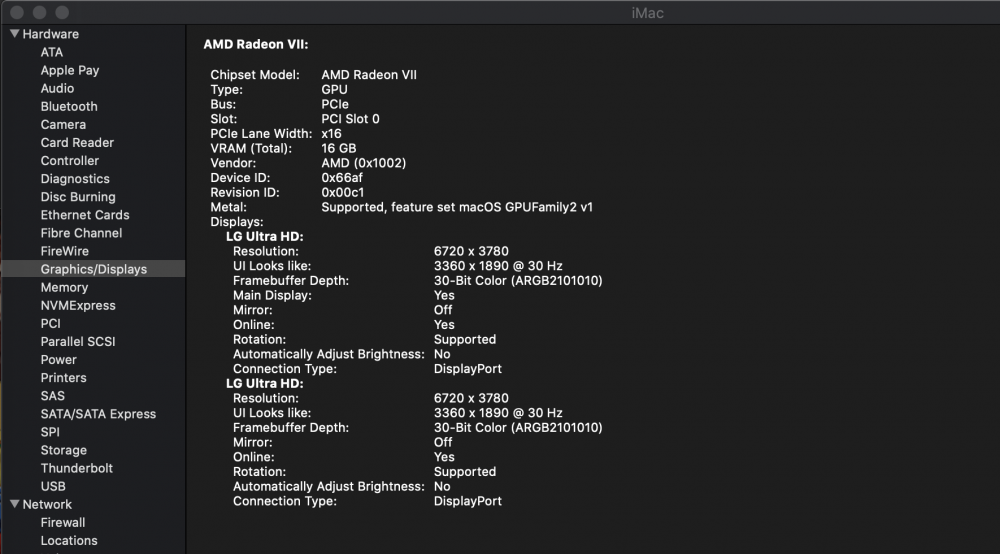Collapse the Hardware section triangle
The height and width of the screenshot is (554, 1000).
(15, 34)
